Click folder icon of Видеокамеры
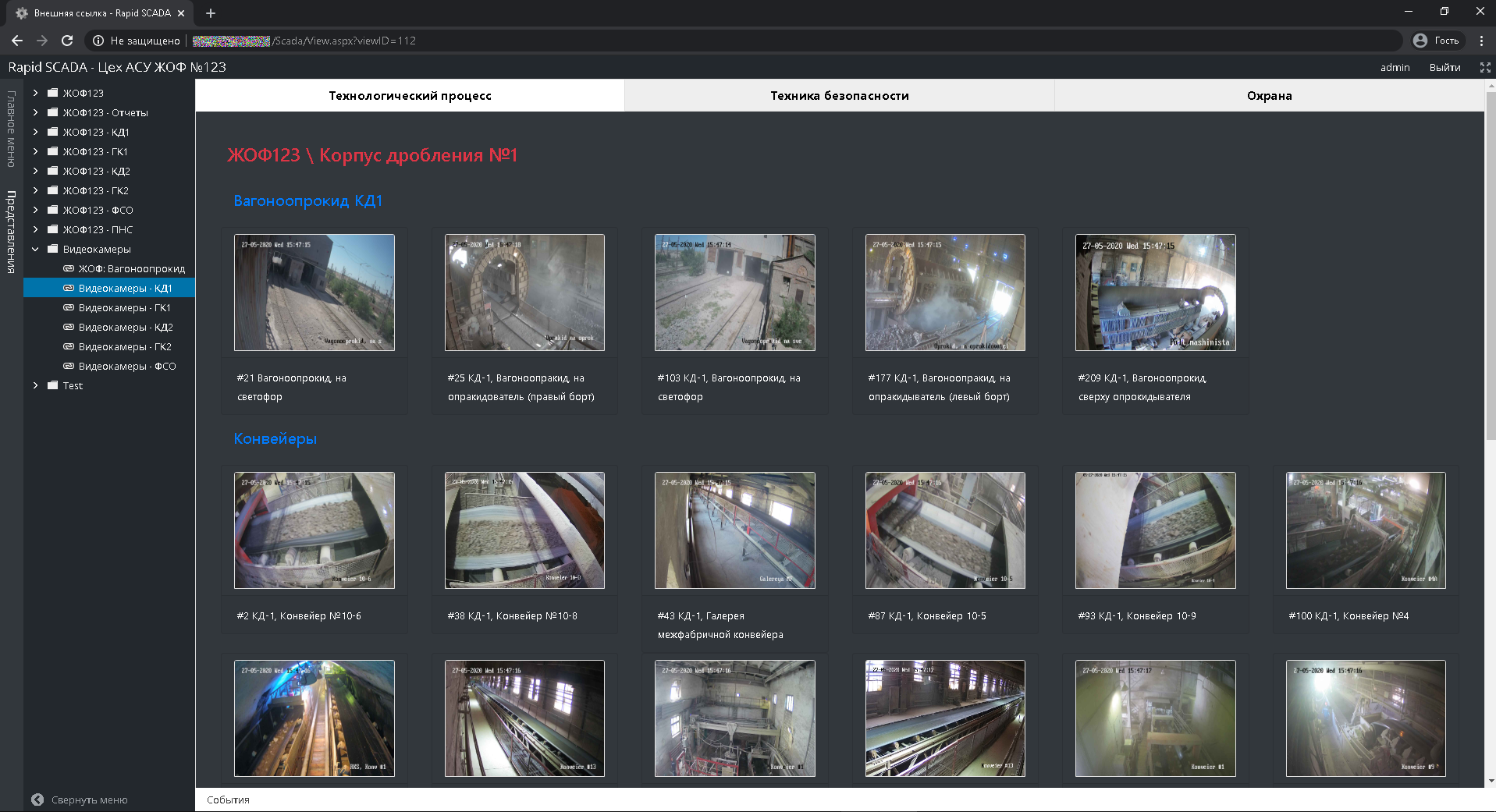This screenshot has height=812, width=1496. [53, 249]
